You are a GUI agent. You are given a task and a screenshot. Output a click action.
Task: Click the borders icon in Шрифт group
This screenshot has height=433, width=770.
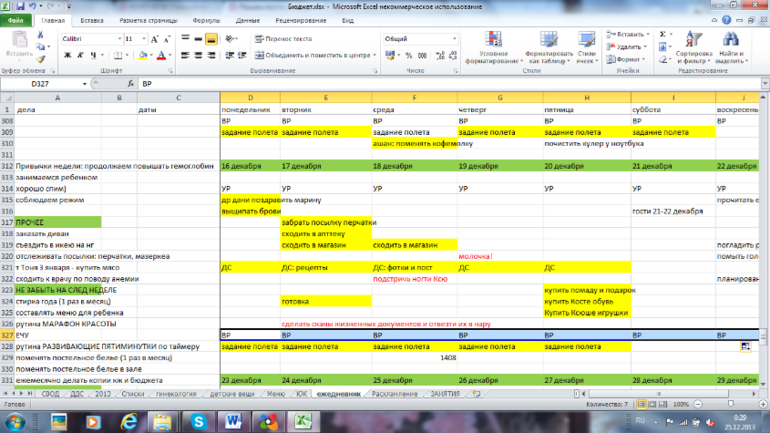point(118,56)
